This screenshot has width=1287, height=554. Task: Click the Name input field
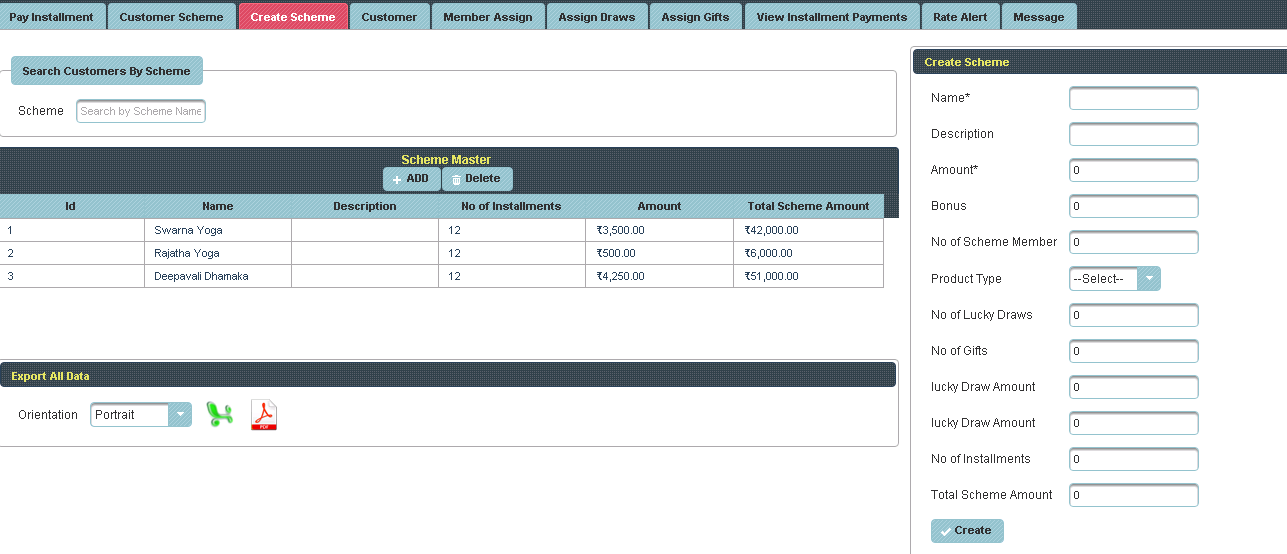click(x=1133, y=98)
